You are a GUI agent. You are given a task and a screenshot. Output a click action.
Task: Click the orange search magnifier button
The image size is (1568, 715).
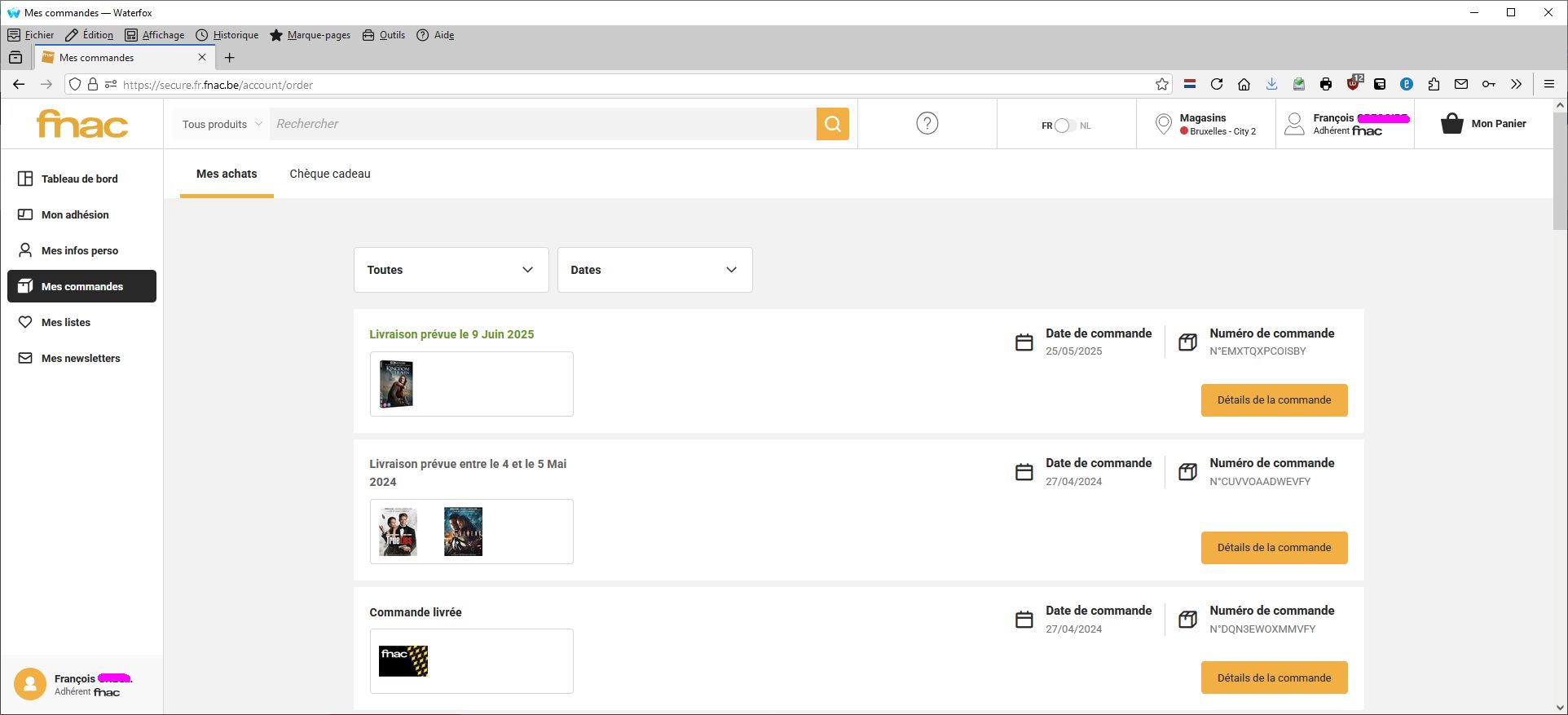coord(832,124)
